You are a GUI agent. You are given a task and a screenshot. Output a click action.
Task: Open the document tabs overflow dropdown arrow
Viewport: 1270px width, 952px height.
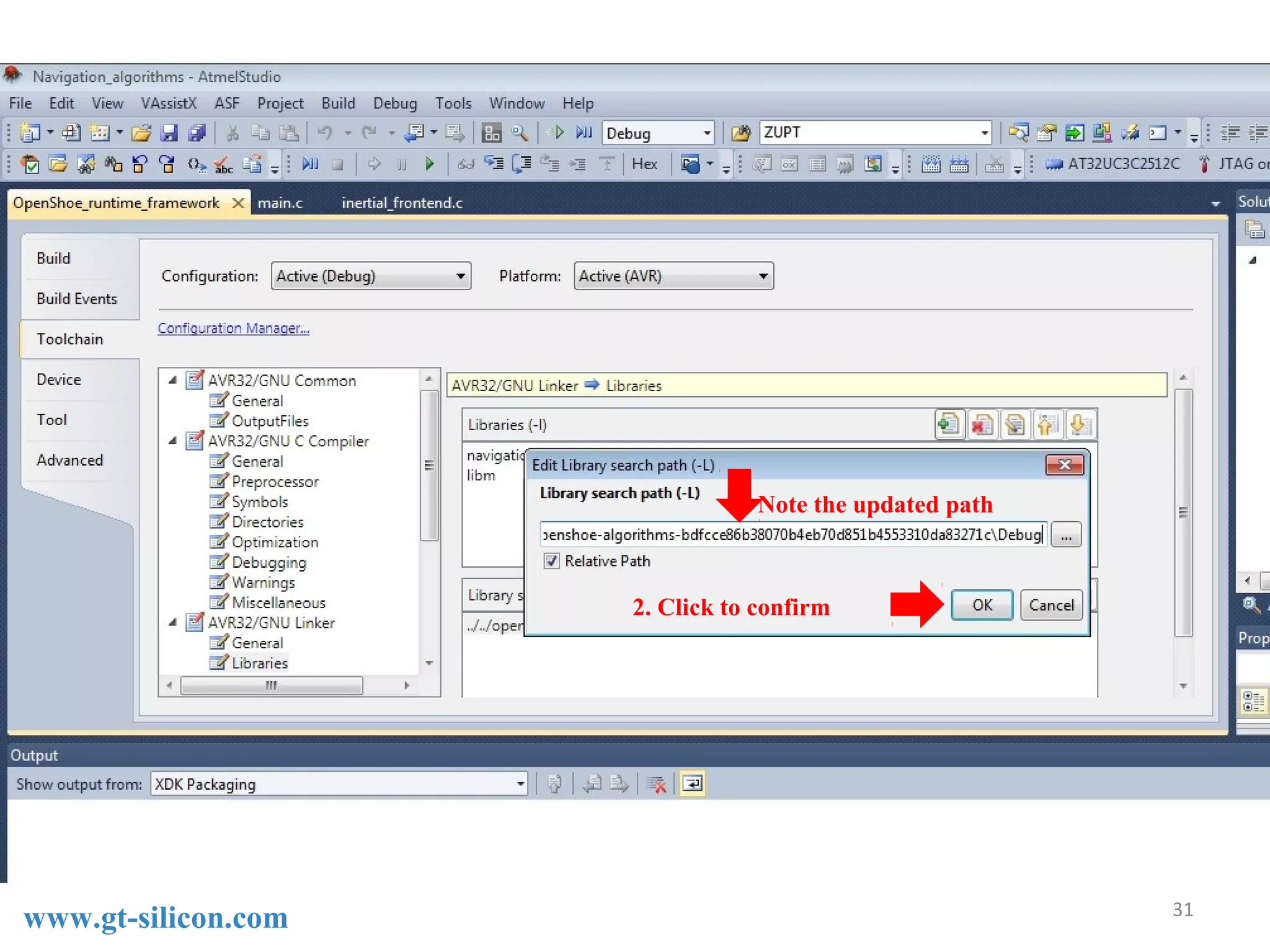click(1215, 203)
